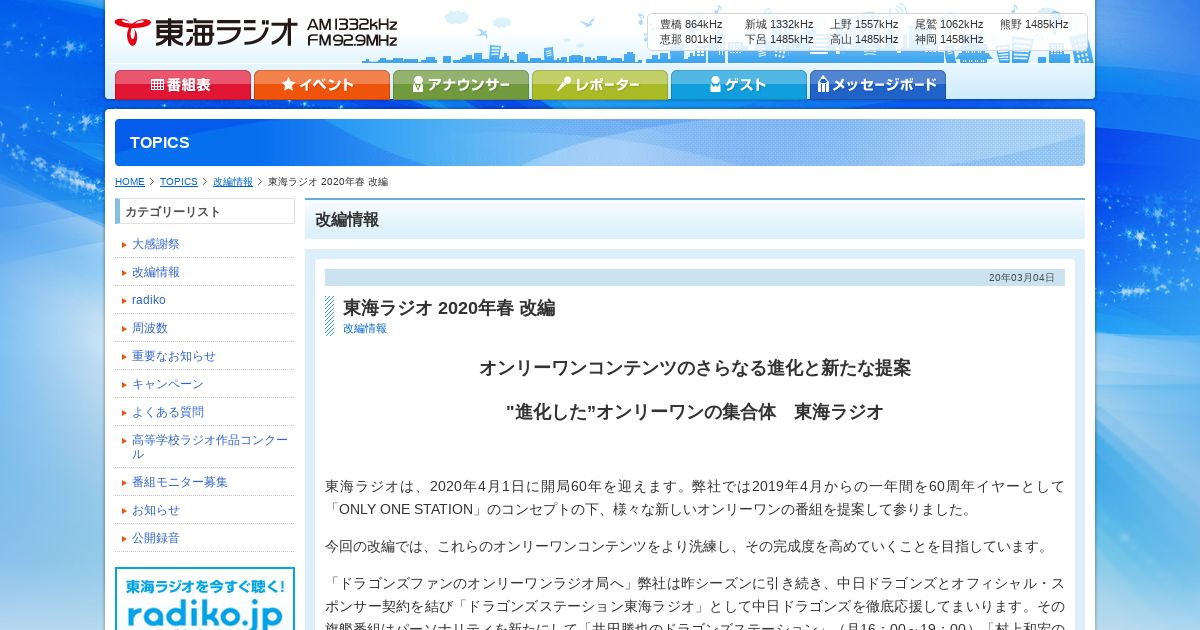Viewport: 1200px width, 630px height.
Task: Select お知らせ category
Action: coord(156,510)
